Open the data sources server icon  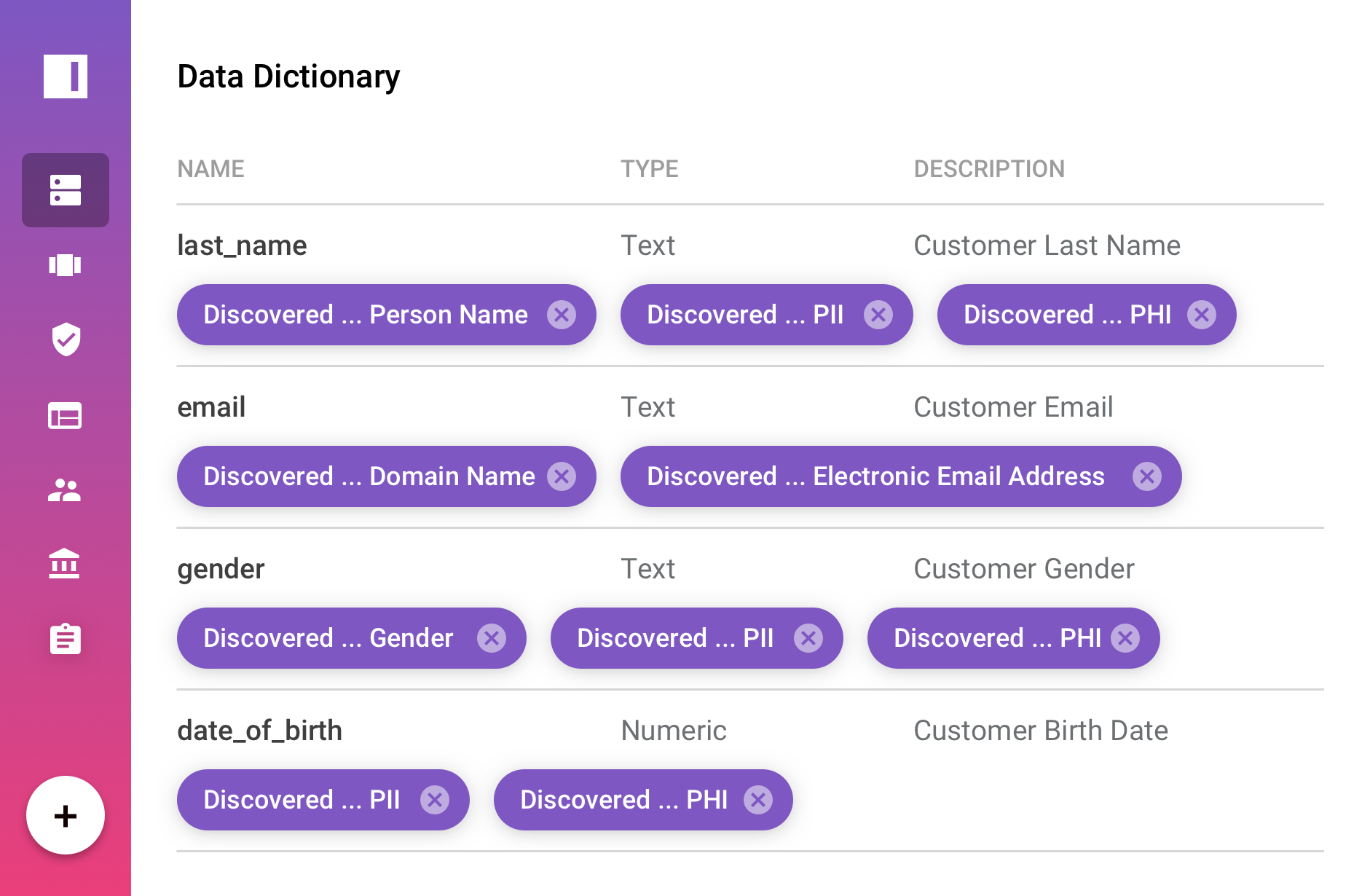[66, 190]
